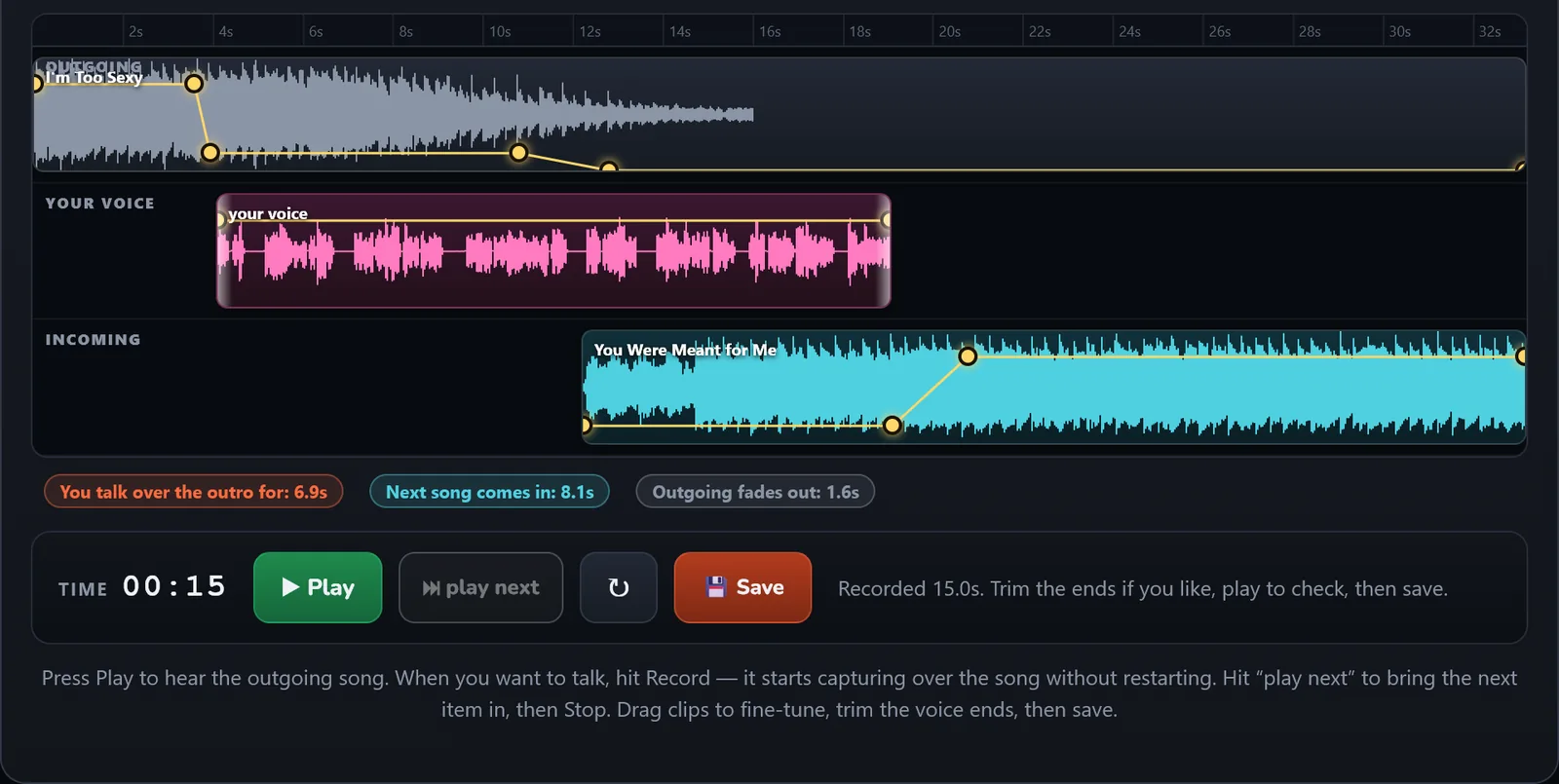Click the 10s mark on the timeline ruler

coord(500,32)
